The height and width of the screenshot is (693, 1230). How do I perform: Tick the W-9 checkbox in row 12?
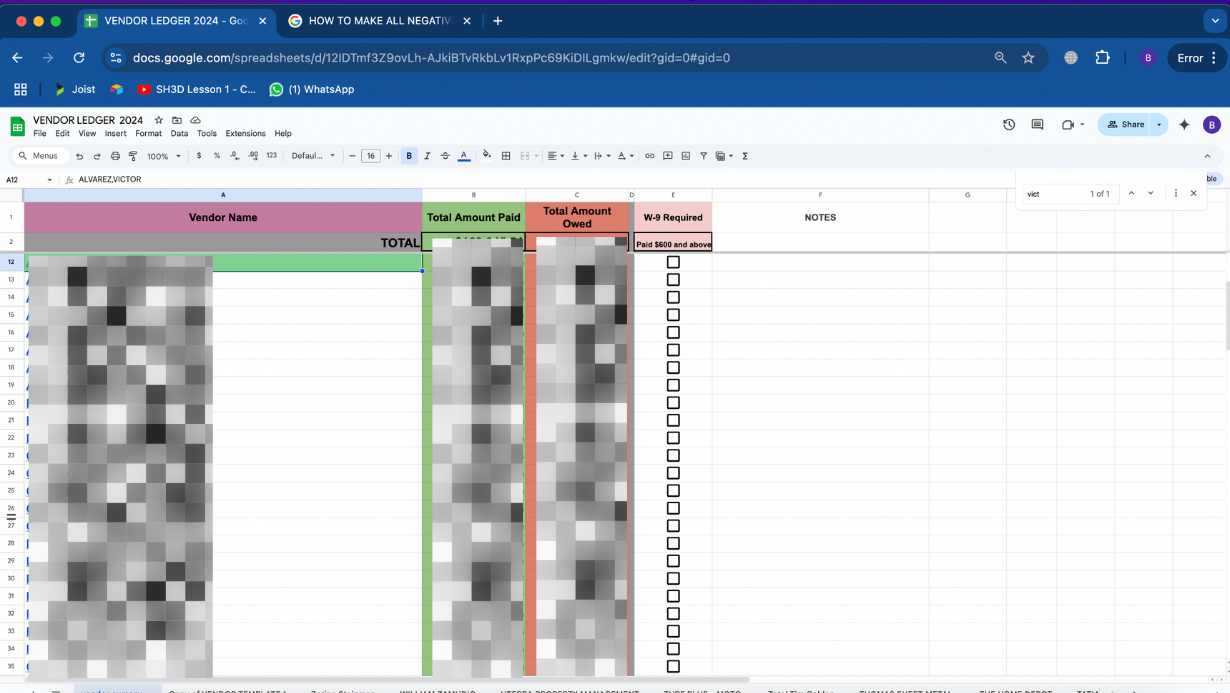pyautogui.click(x=673, y=262)
